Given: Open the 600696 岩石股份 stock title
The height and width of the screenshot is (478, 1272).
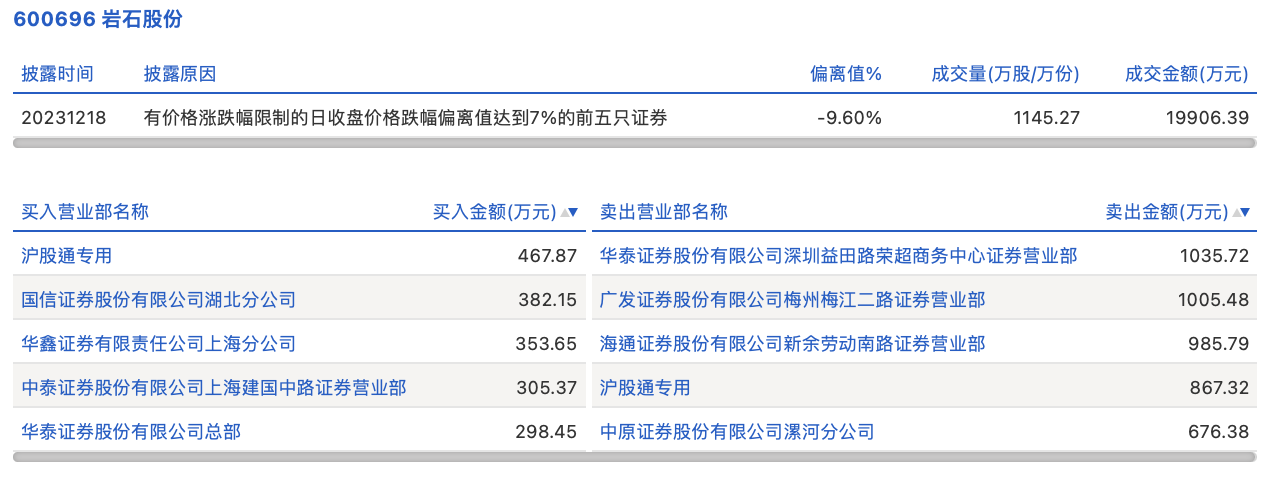Looking at the screenshot, I should 98,20.
